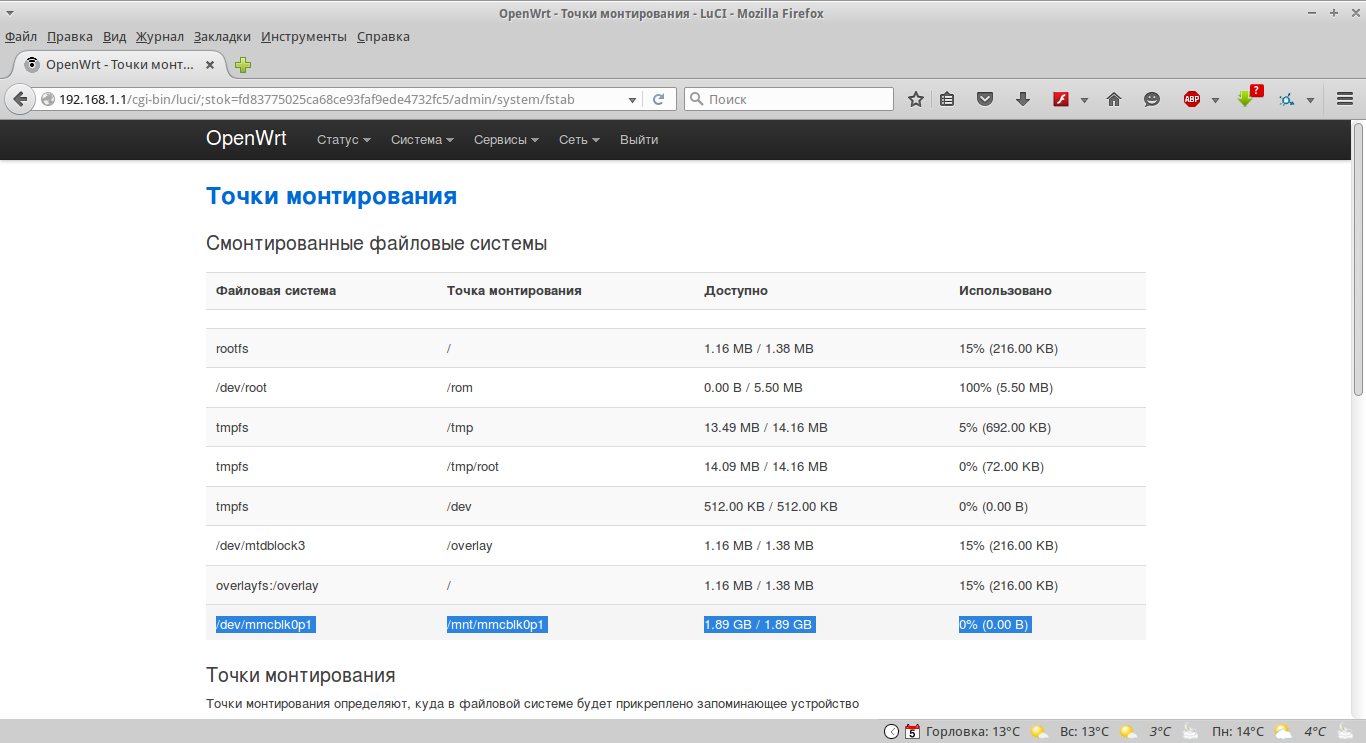Go back with the browser back arrow
The image size is (1366, 743).
(x=19, y=99)
